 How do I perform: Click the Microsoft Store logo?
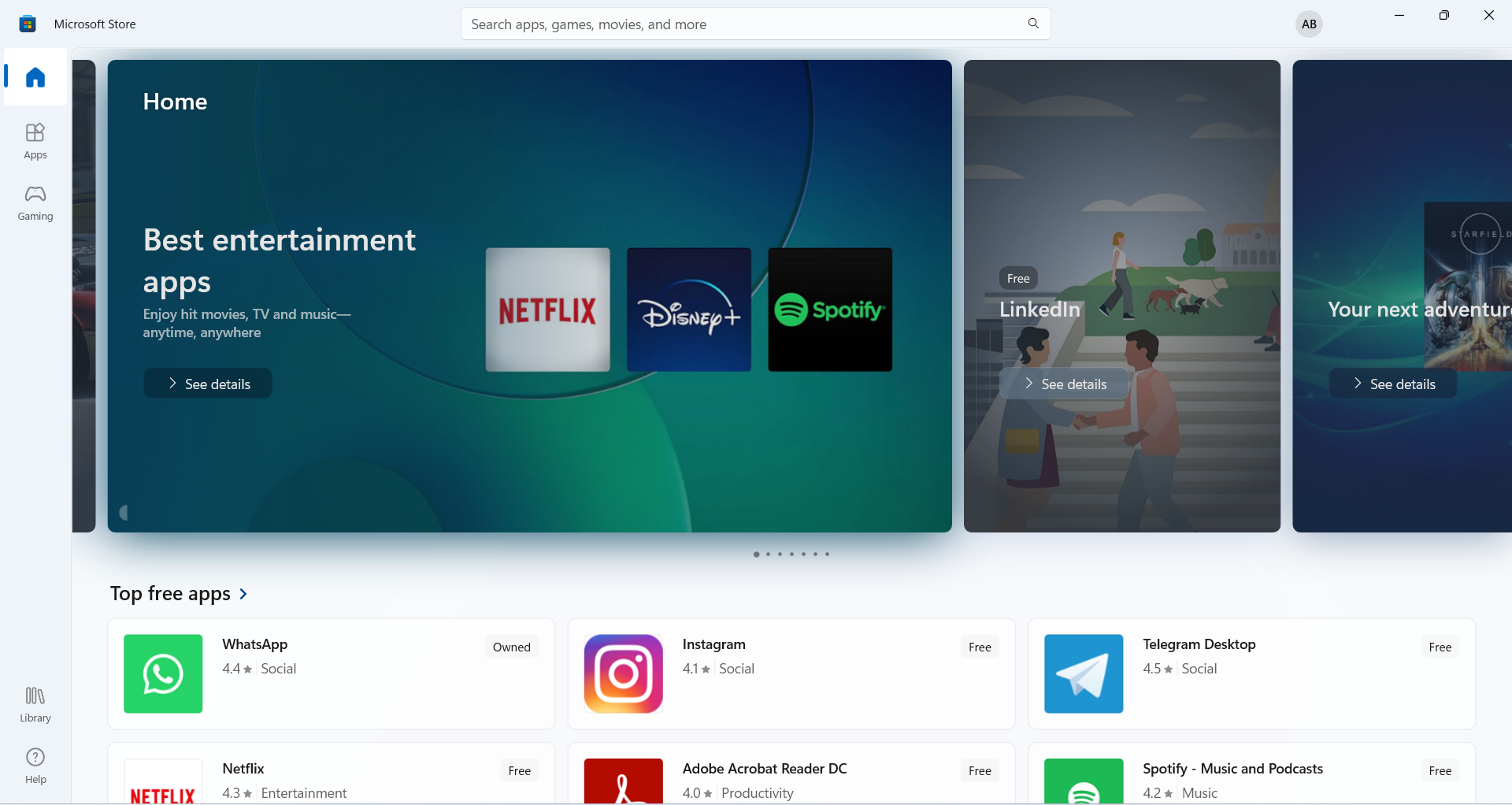28,24
